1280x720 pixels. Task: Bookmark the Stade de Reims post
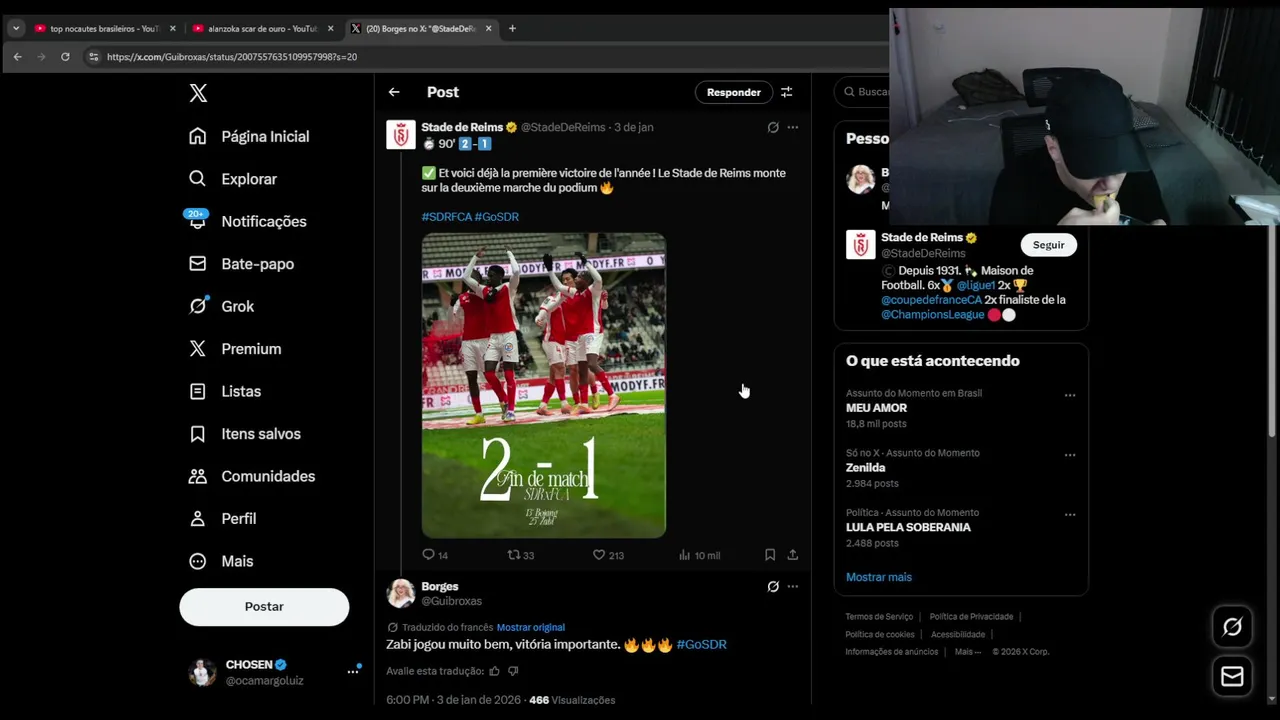pyautogui.click(x=770, y=555)
